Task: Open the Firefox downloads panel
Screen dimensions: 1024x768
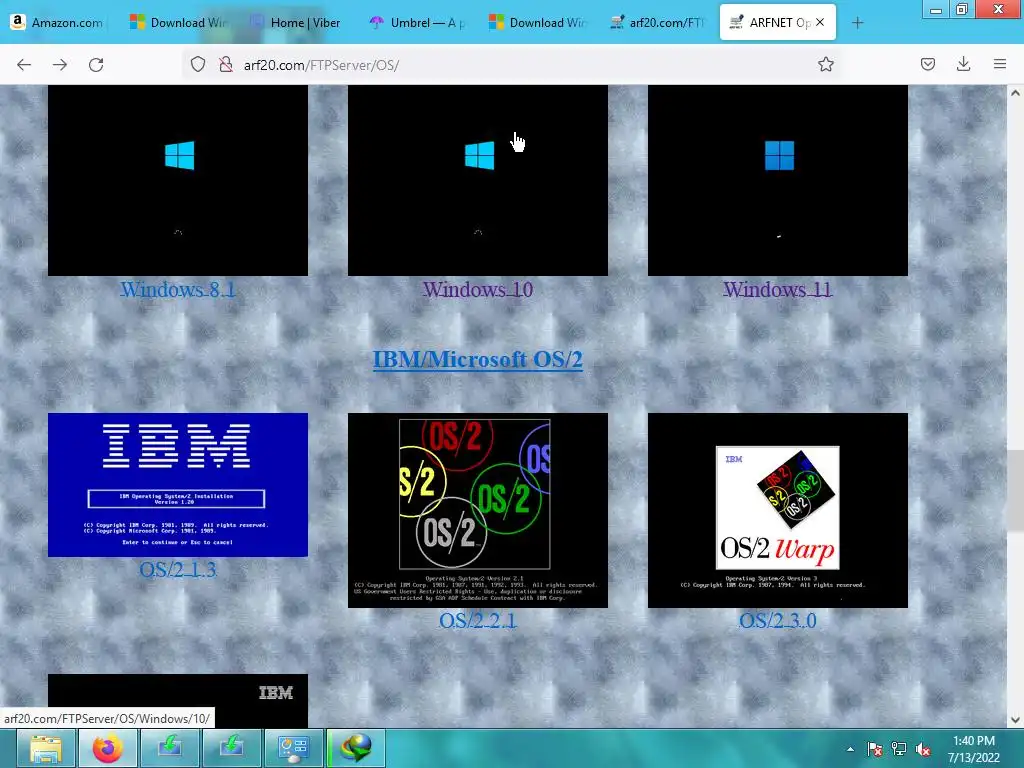Action: click(963, 64)
